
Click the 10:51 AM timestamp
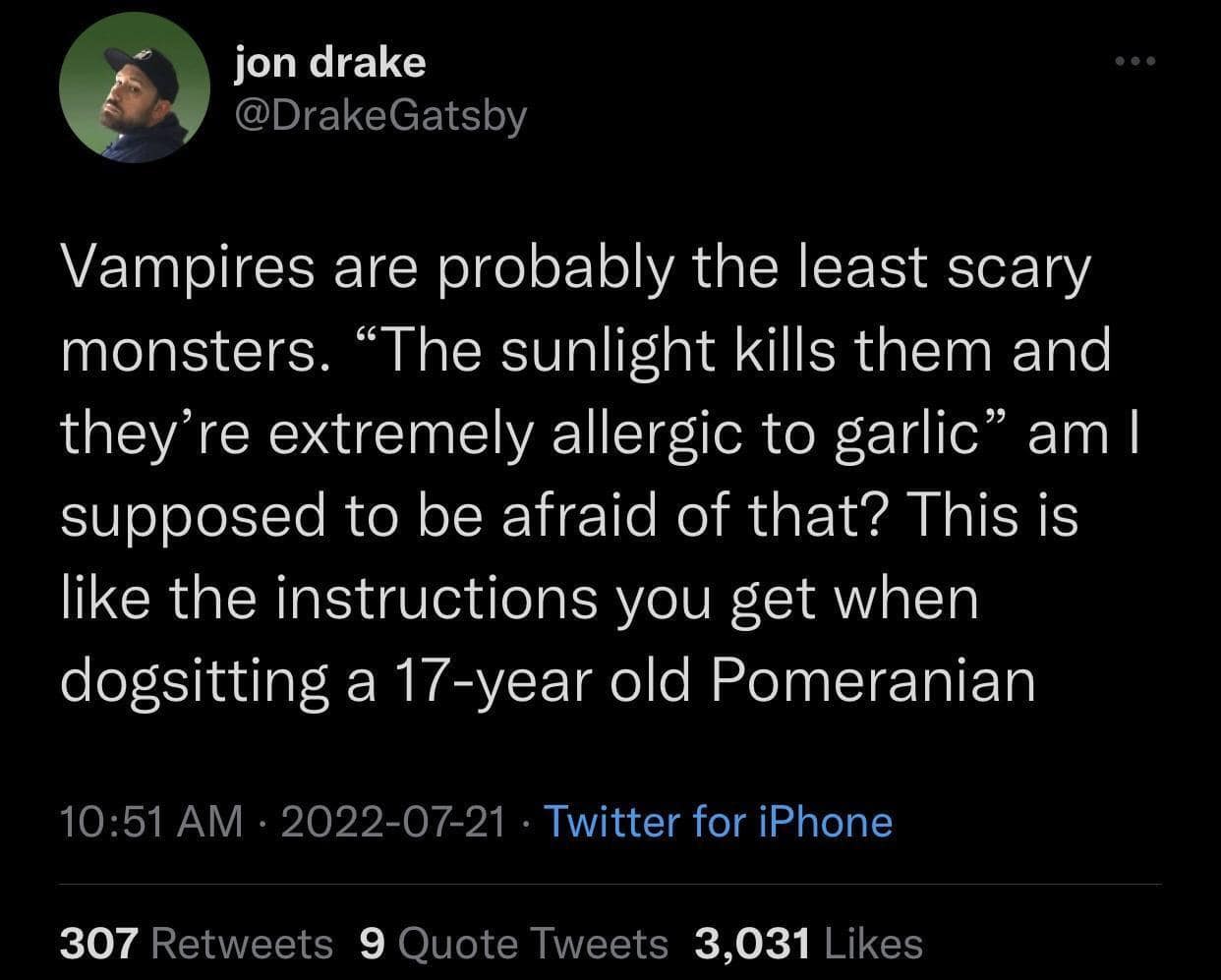point(150,821)
